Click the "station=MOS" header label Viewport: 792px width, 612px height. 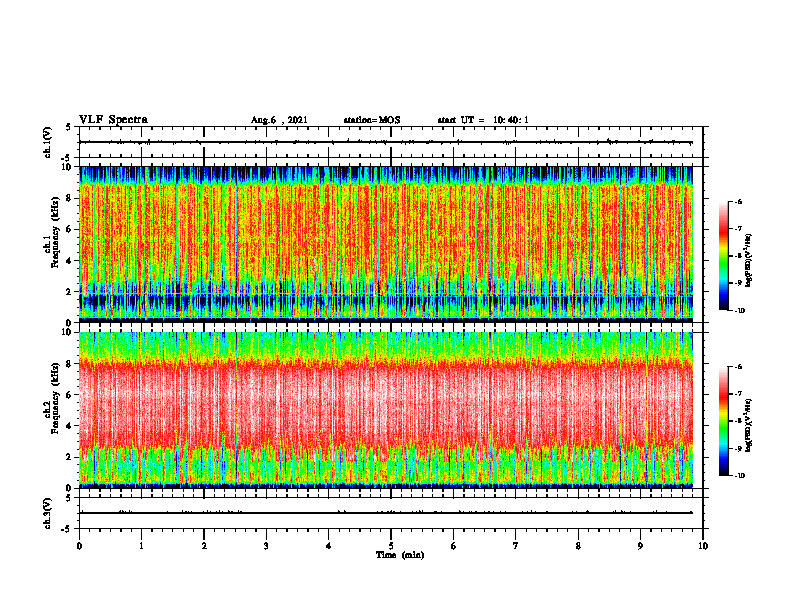[x=372, y=120]
